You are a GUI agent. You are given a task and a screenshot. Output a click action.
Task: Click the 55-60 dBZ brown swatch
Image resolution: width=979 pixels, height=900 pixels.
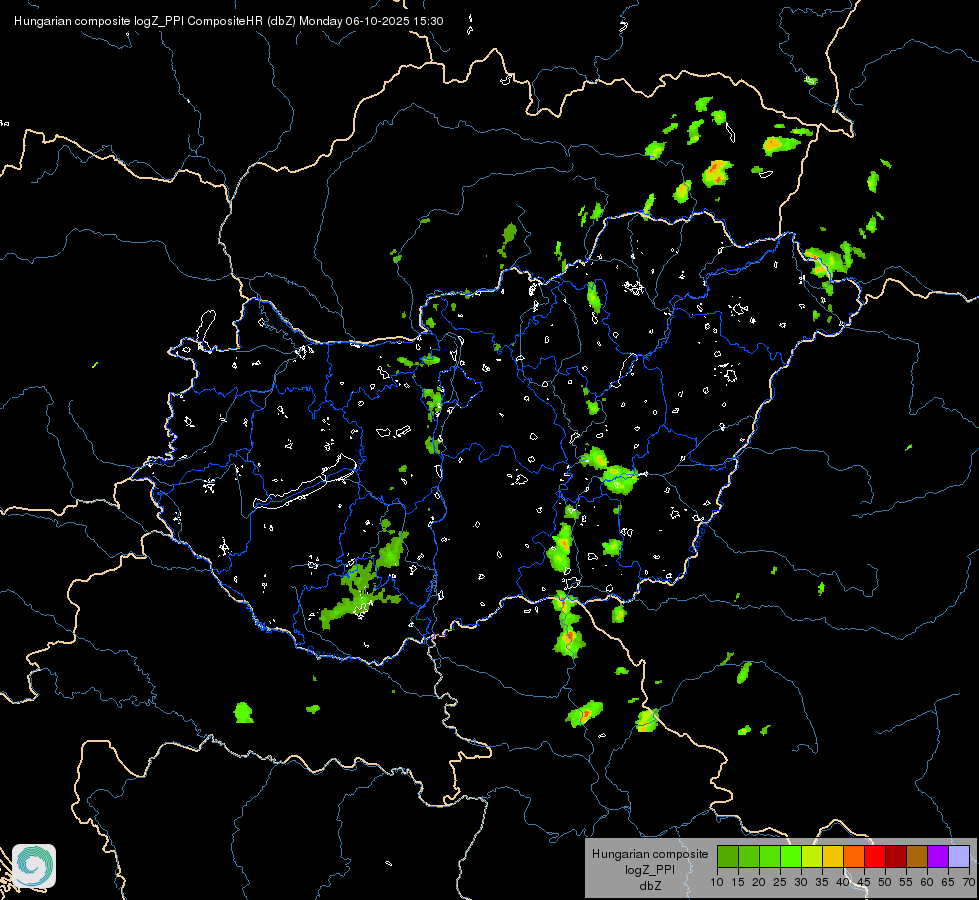tap(917, 857)
